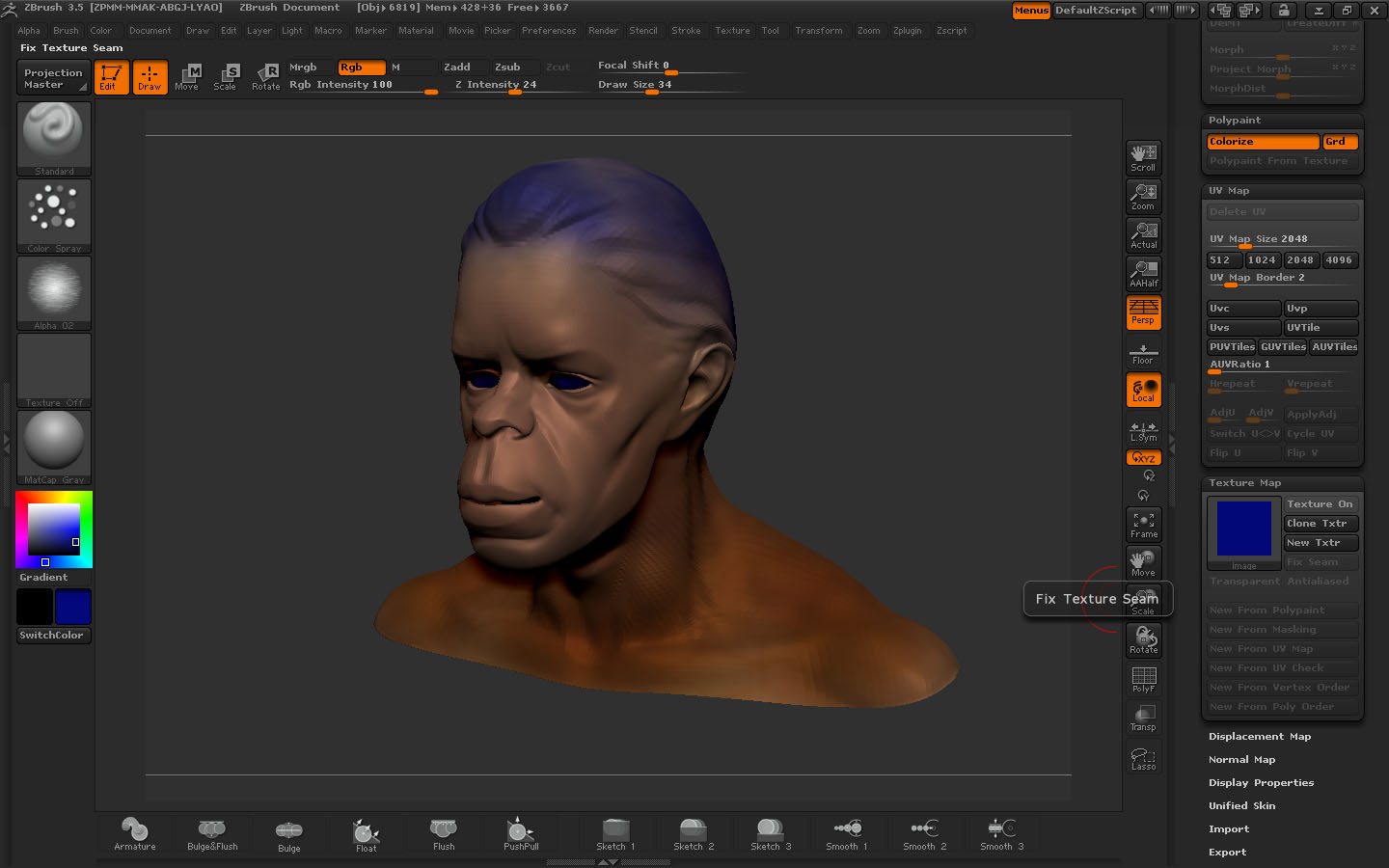Toggle Colorize in Polypaint panel
This screenshot has height=868, width=1389.
point(1263,142)
